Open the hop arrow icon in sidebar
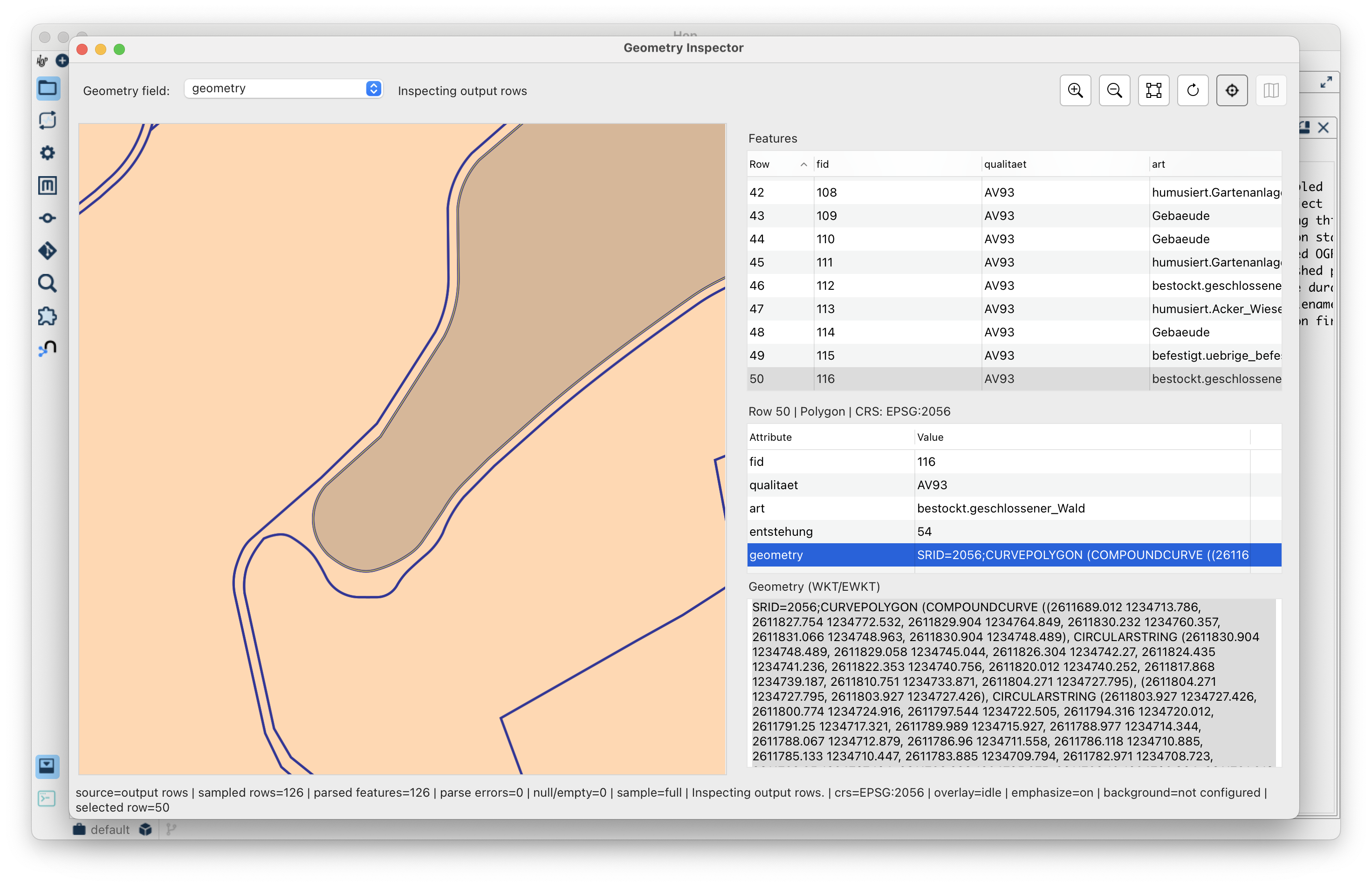The height and width of the screenshot is (888, 1372). pyautogui.click(x=47, y=348)
